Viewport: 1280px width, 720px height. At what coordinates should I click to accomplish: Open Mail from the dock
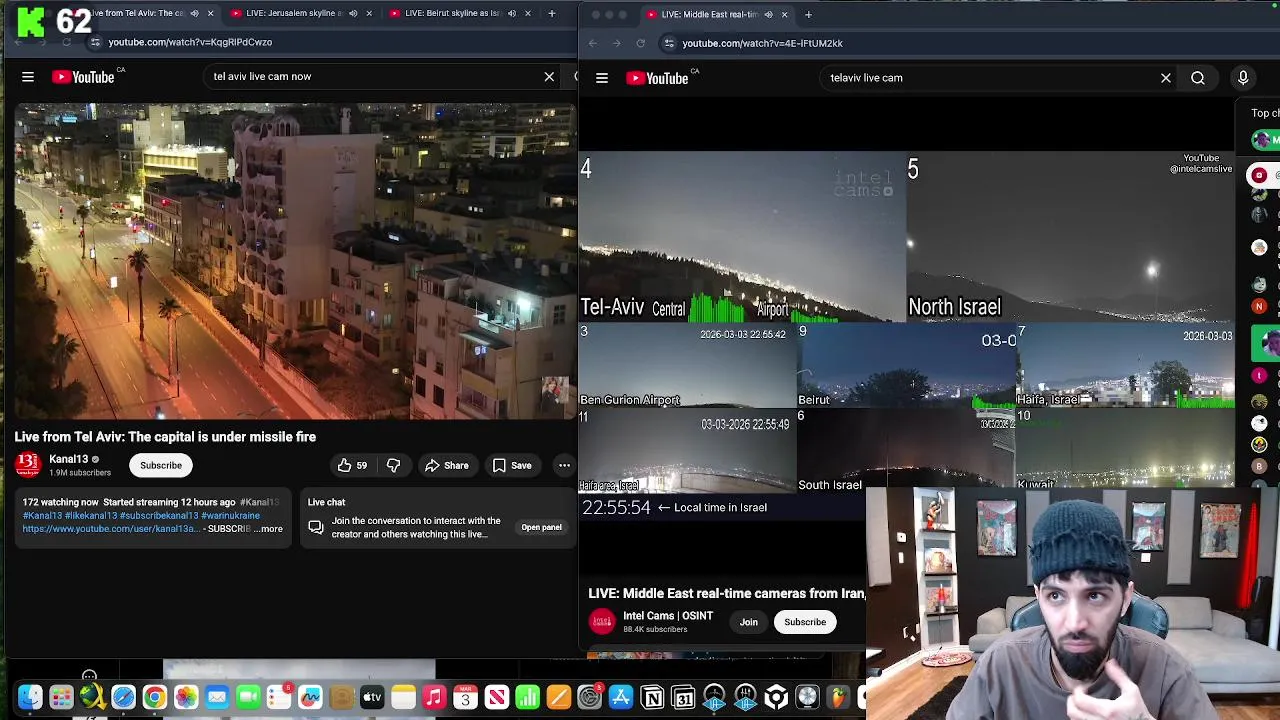point(217,697)
